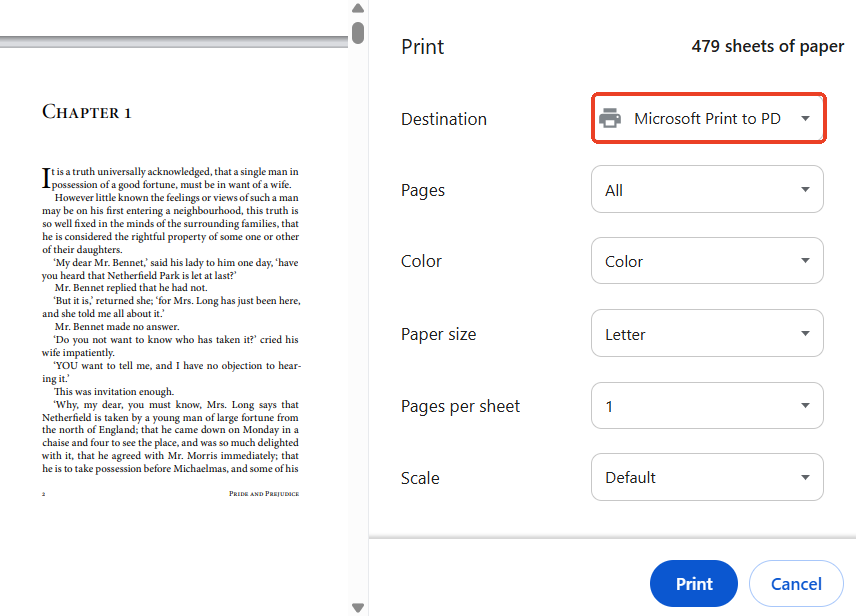Click the Scale label text

420,478
